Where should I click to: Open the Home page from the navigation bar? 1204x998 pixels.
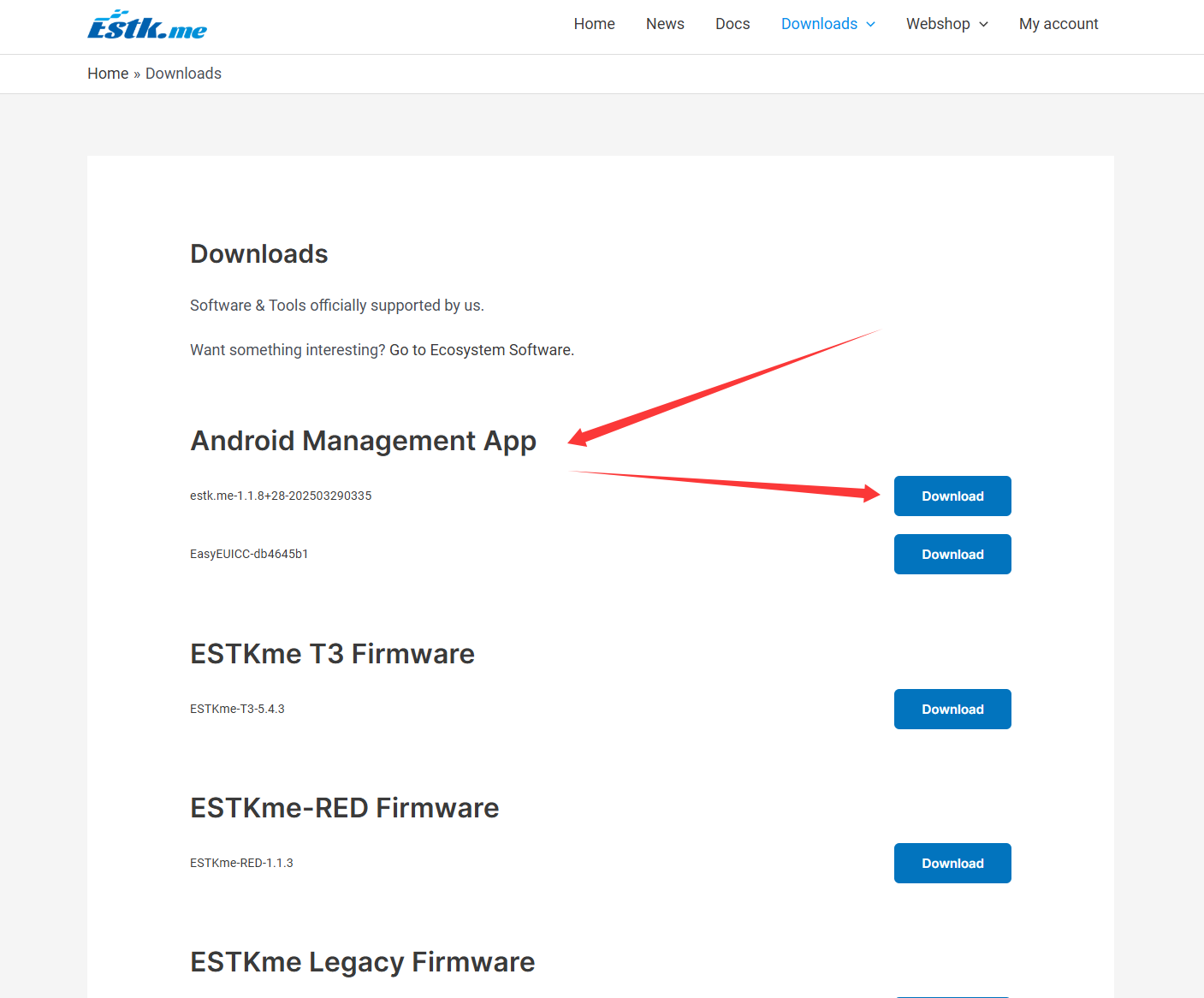tap(594, 24)
